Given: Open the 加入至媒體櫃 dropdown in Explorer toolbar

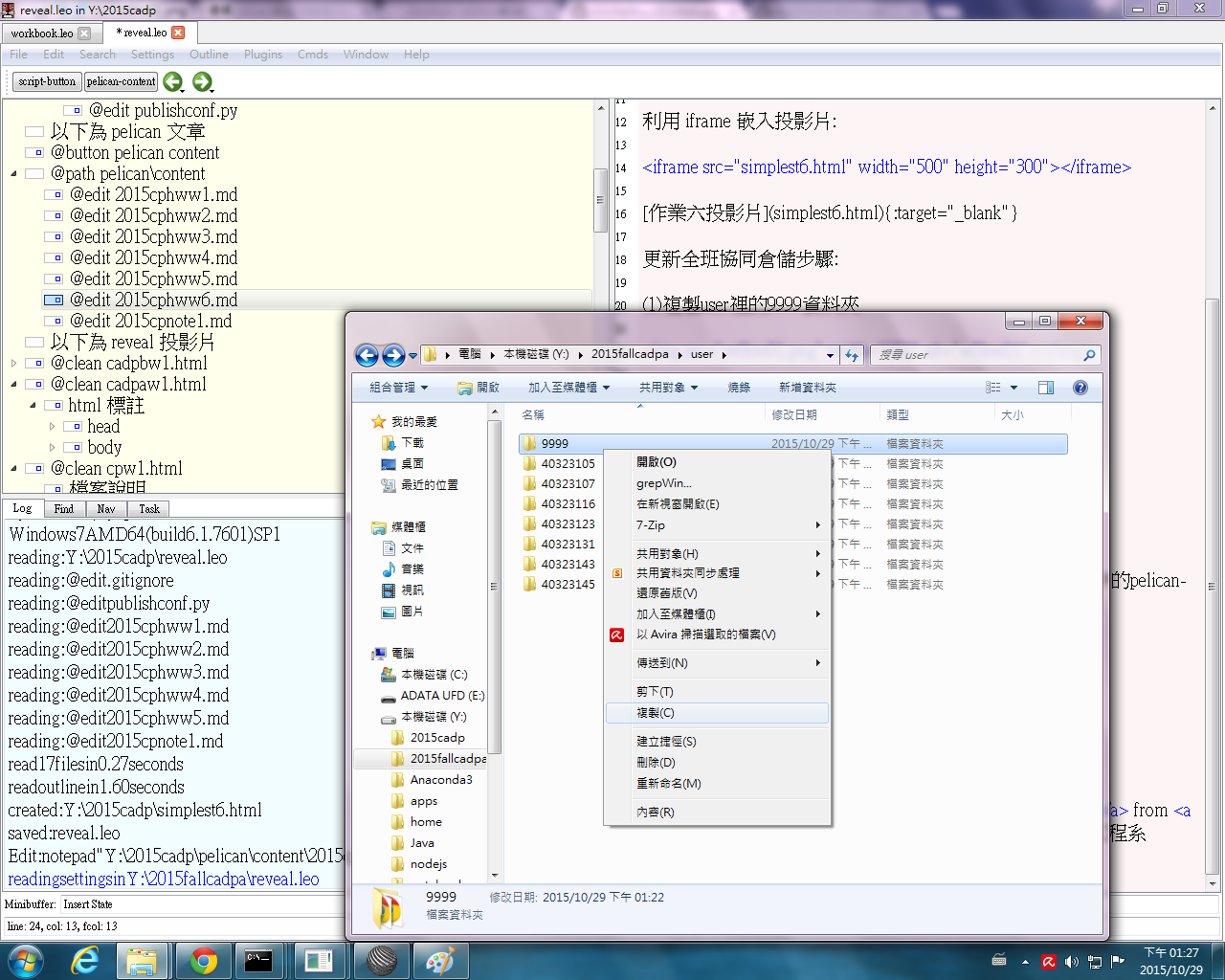Looking at the screenshot, I should (x=568, y=388).
